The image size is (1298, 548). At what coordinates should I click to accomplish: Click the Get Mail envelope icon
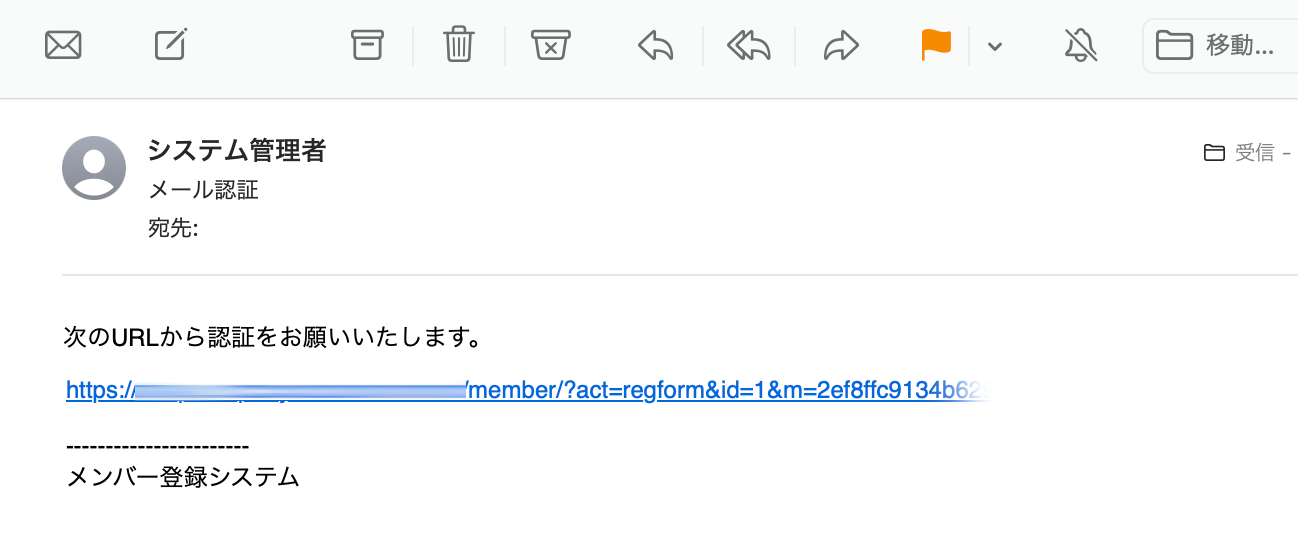pos(64,45)
